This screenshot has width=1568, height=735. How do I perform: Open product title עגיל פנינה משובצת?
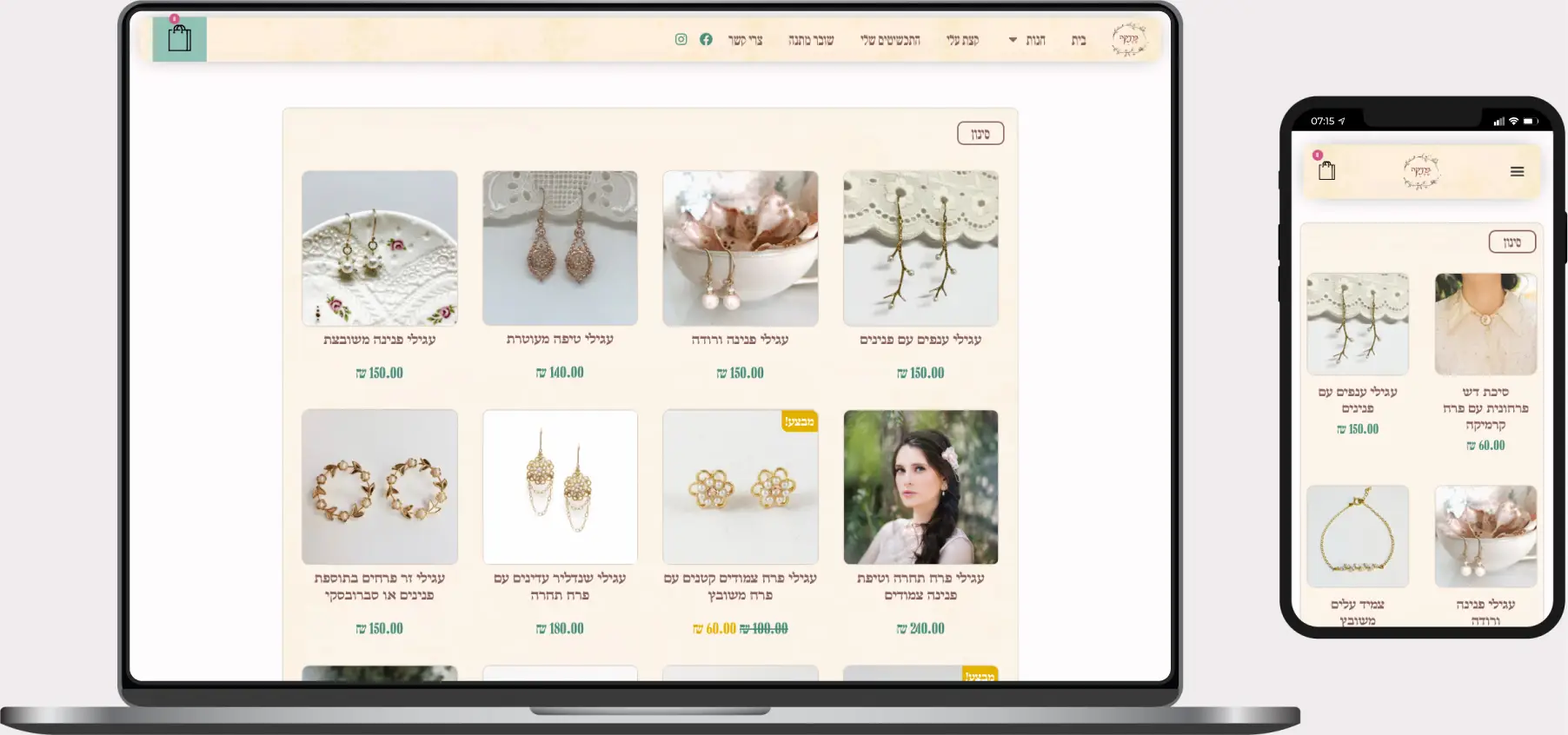[x=380, y=340]
